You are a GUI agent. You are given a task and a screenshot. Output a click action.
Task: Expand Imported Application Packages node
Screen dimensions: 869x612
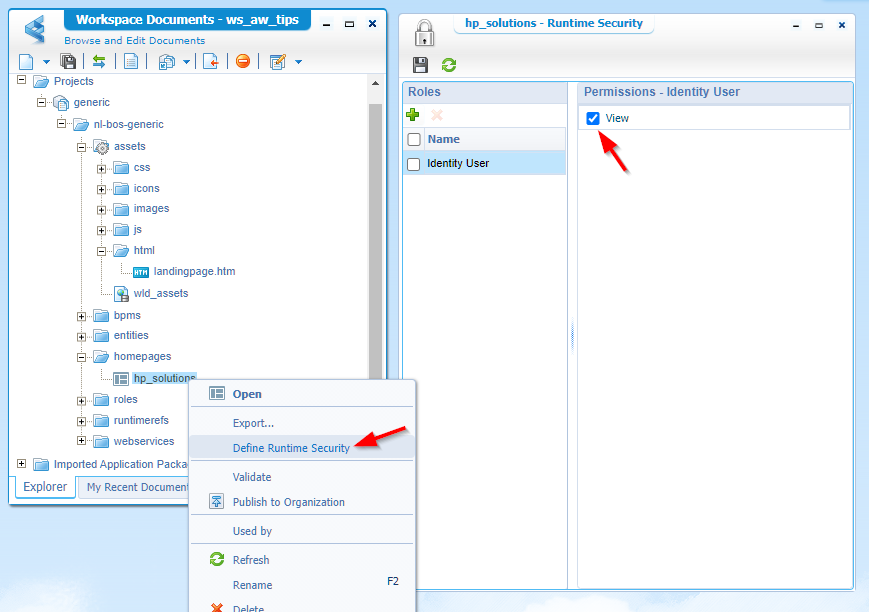(22, 464)
